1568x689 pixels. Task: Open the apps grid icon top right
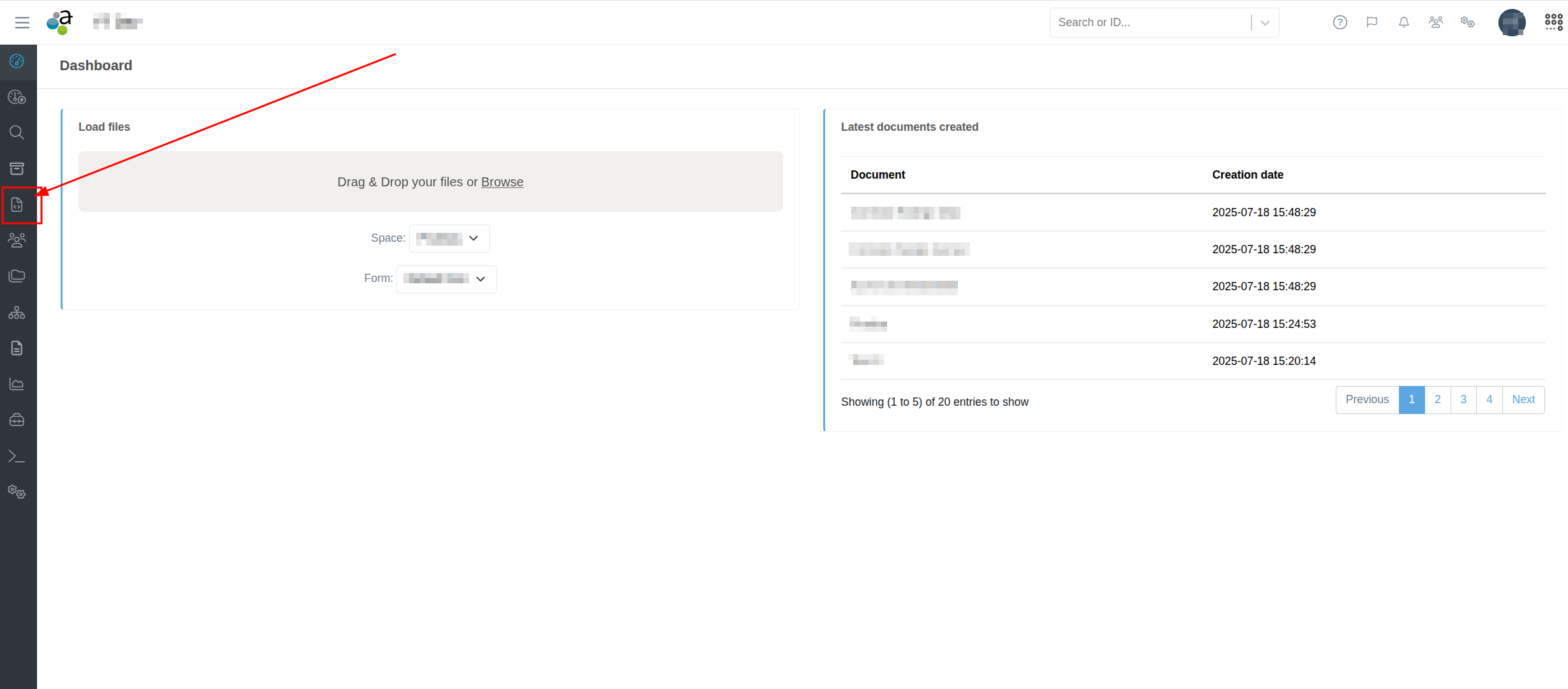[x=1553, y=22]
